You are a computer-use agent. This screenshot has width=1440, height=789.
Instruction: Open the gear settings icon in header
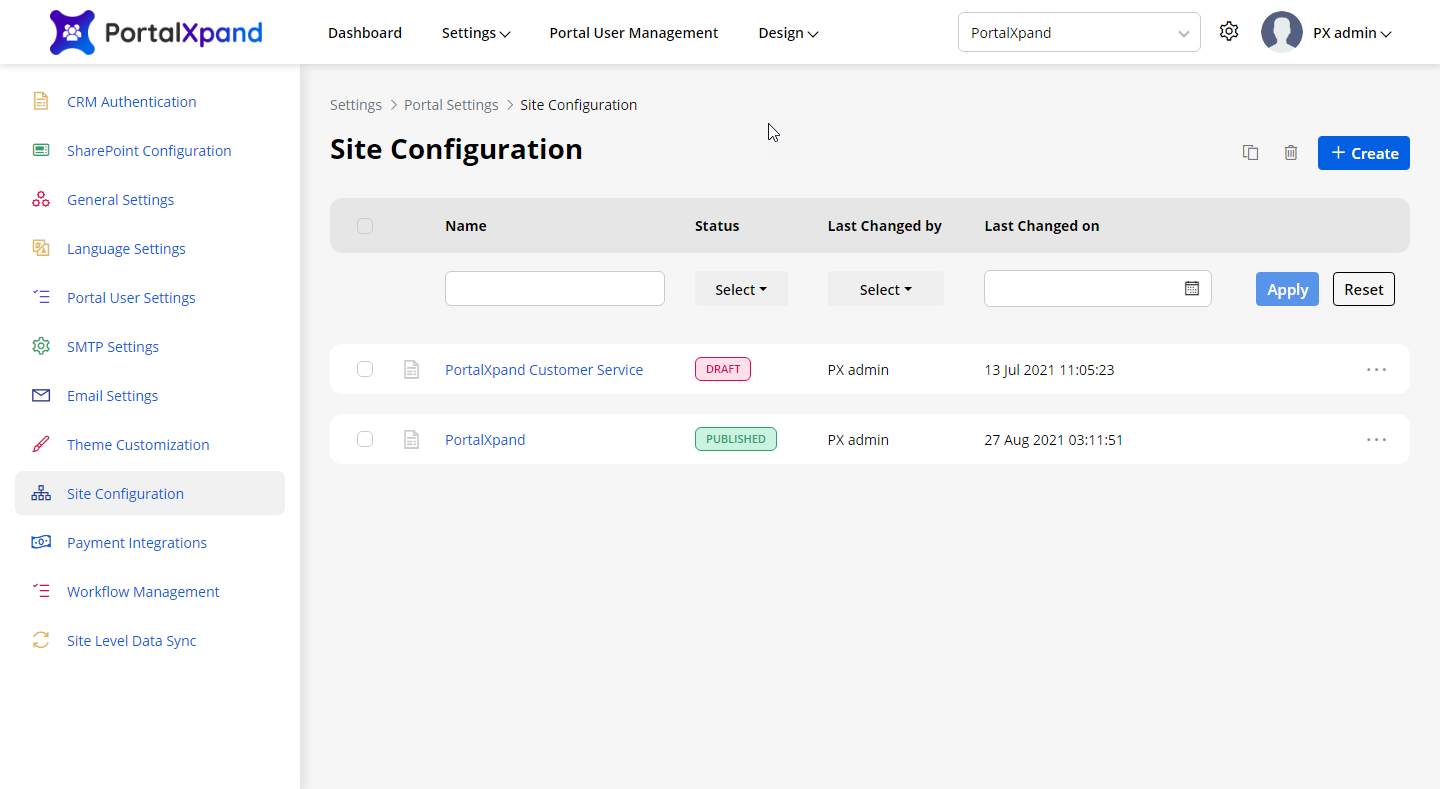(1229, 32)
